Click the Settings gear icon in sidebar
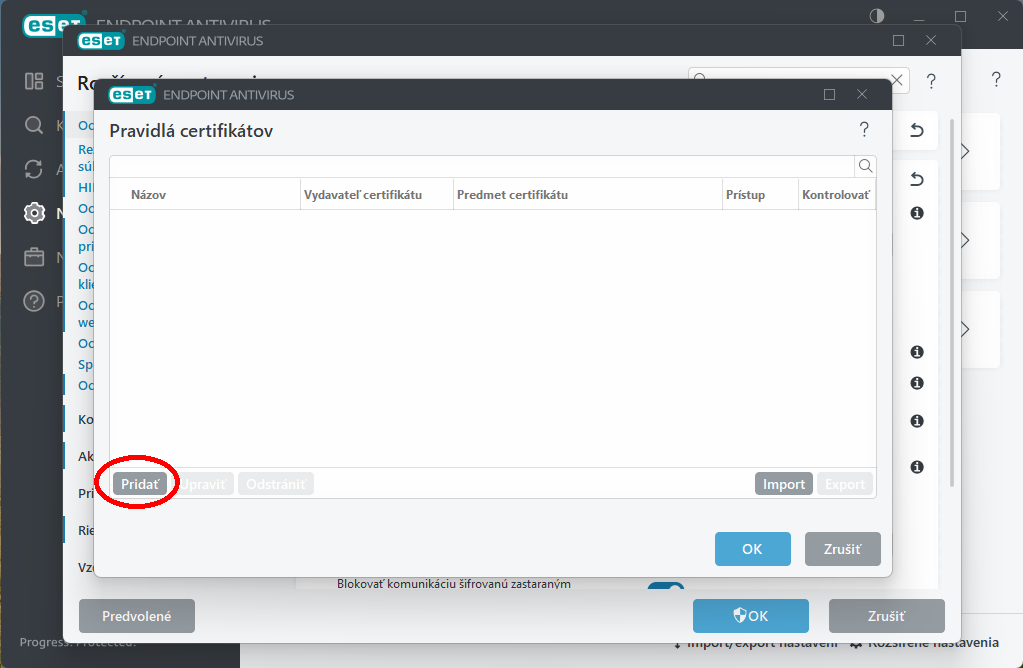The image size is (1023, 668). (x=35, y=212)
